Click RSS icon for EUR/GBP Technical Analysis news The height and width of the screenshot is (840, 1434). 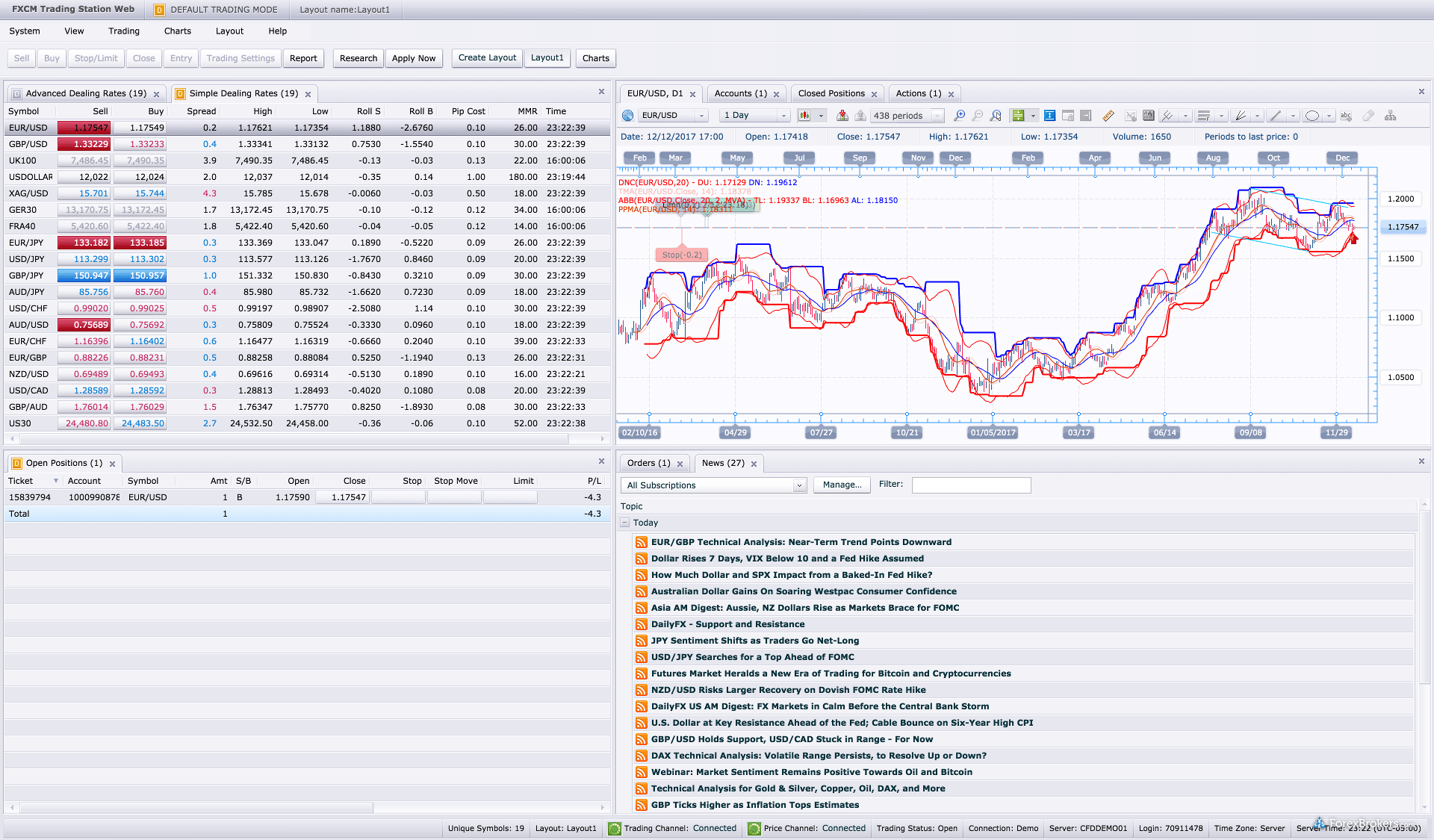[641, 542]
